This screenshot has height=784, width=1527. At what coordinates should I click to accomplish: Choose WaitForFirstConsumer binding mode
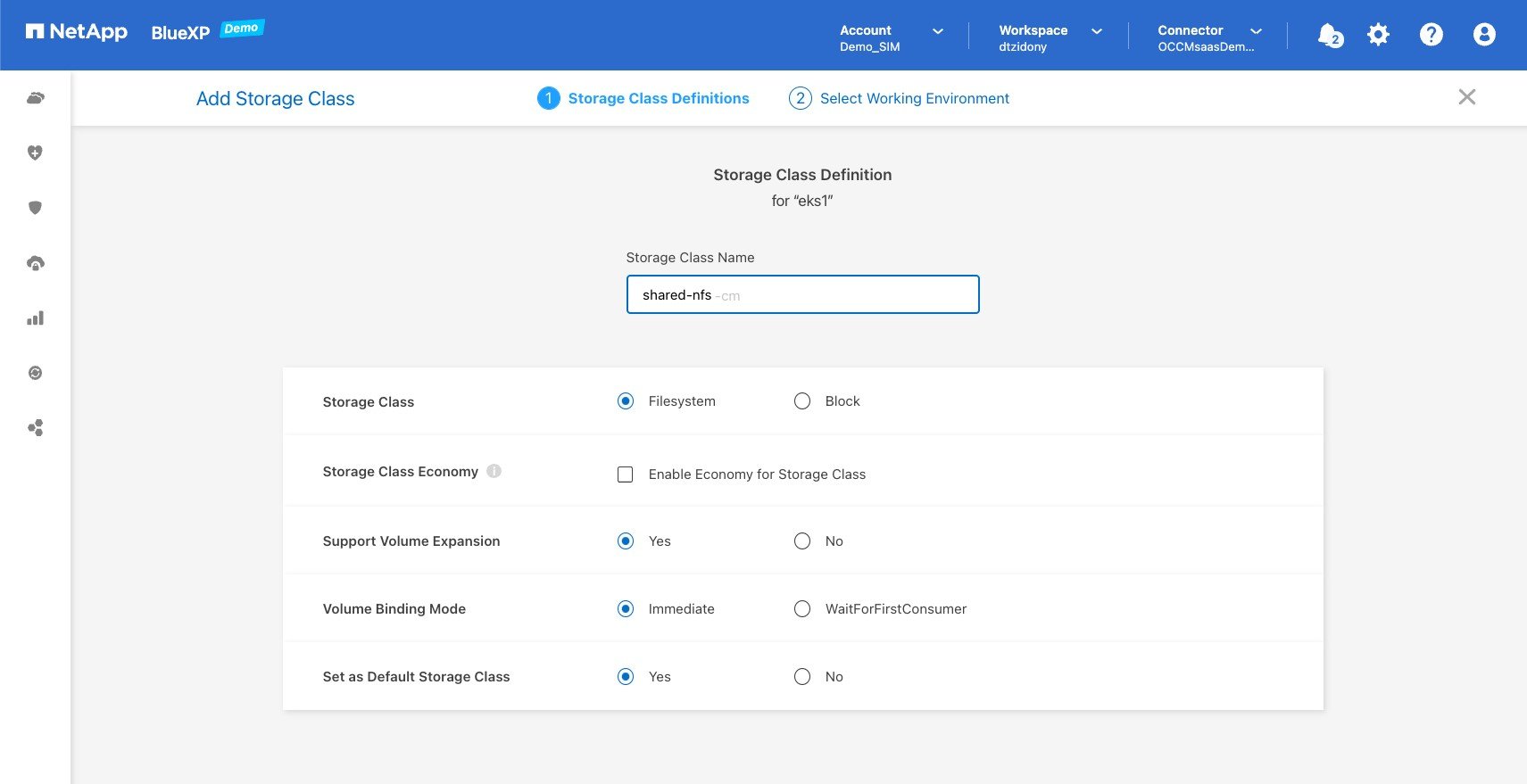coord(802,609)
